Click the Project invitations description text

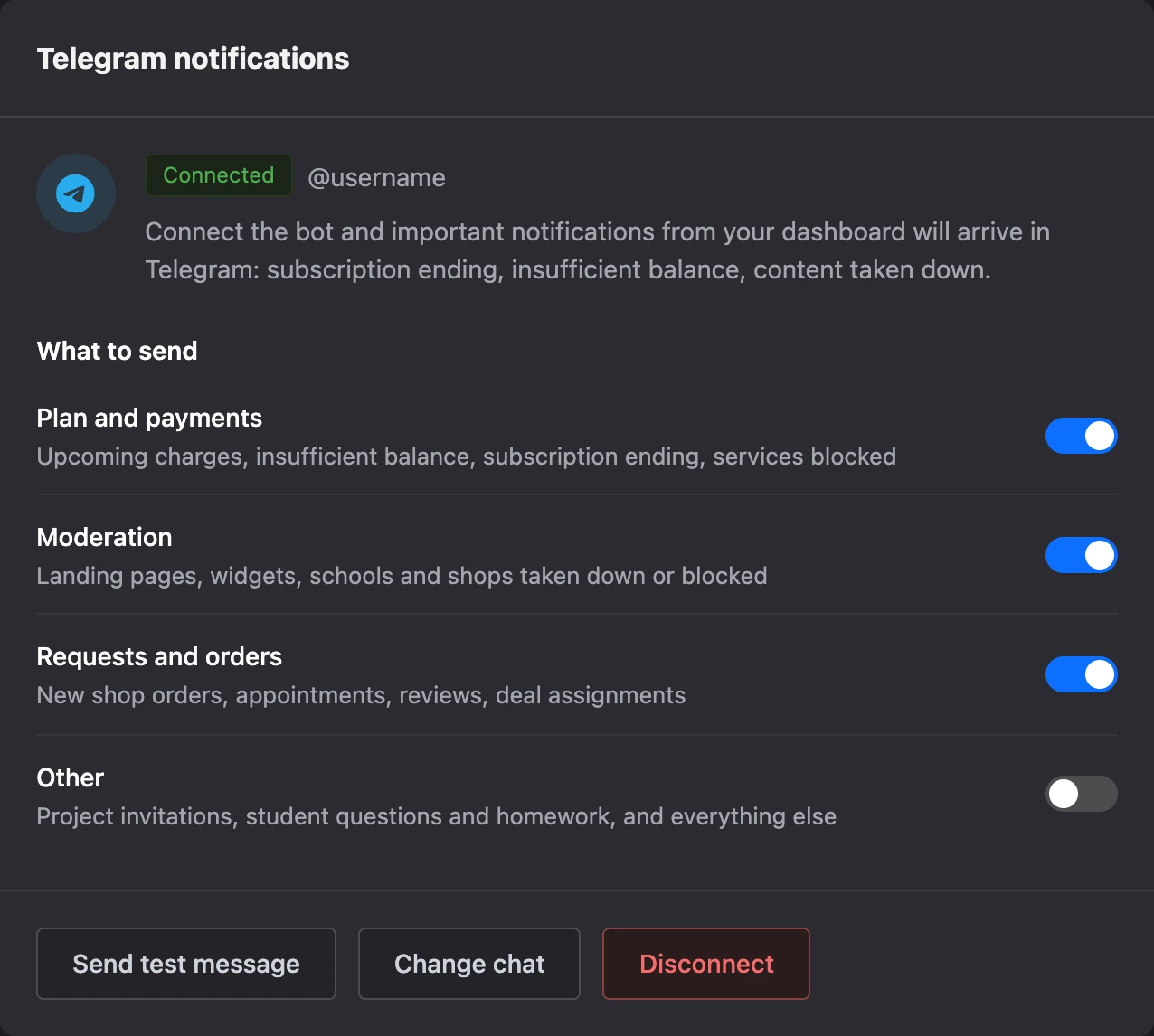(437, 816)
